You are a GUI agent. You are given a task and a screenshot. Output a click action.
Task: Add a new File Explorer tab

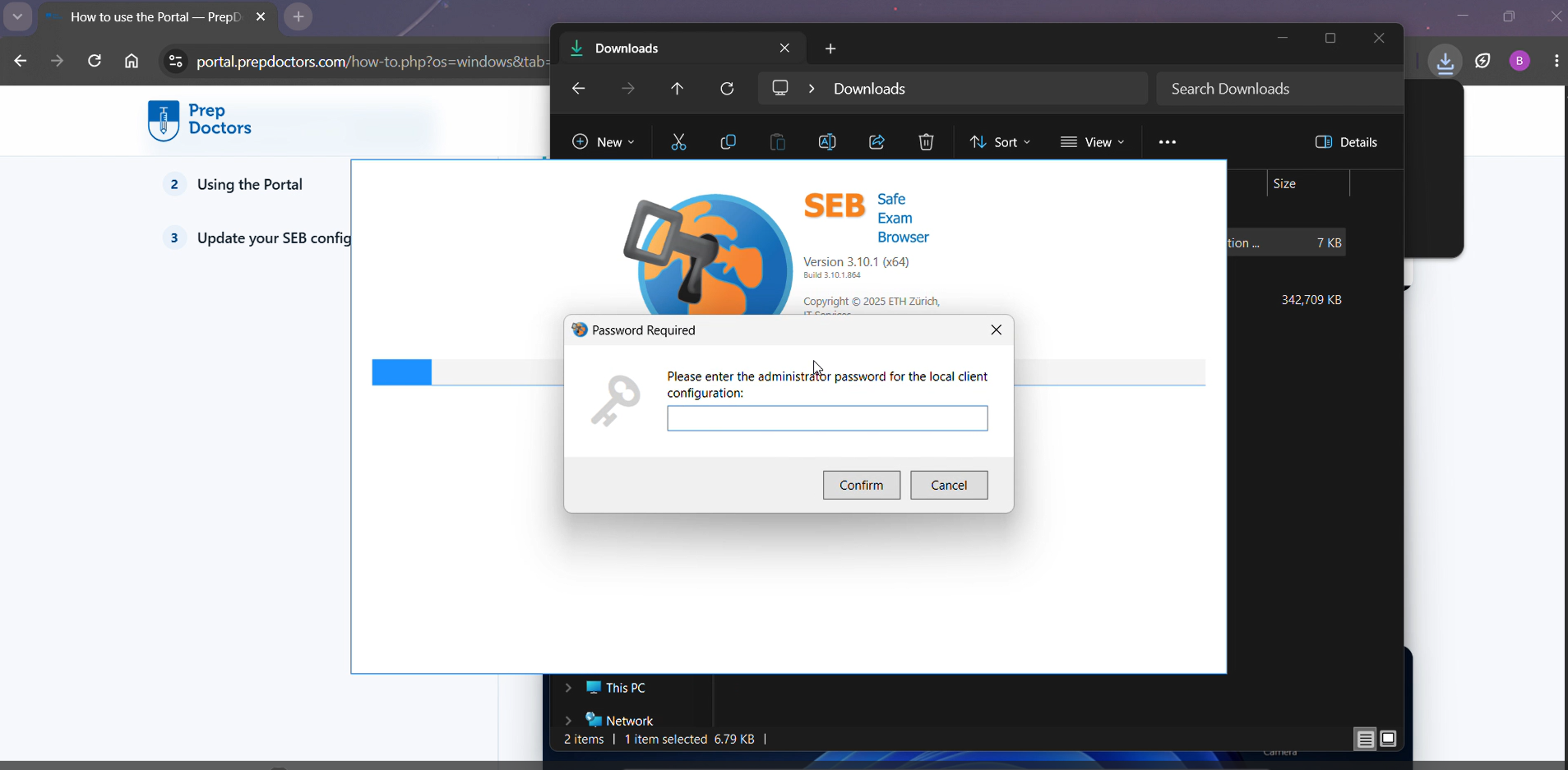click(x=830, y=49)
